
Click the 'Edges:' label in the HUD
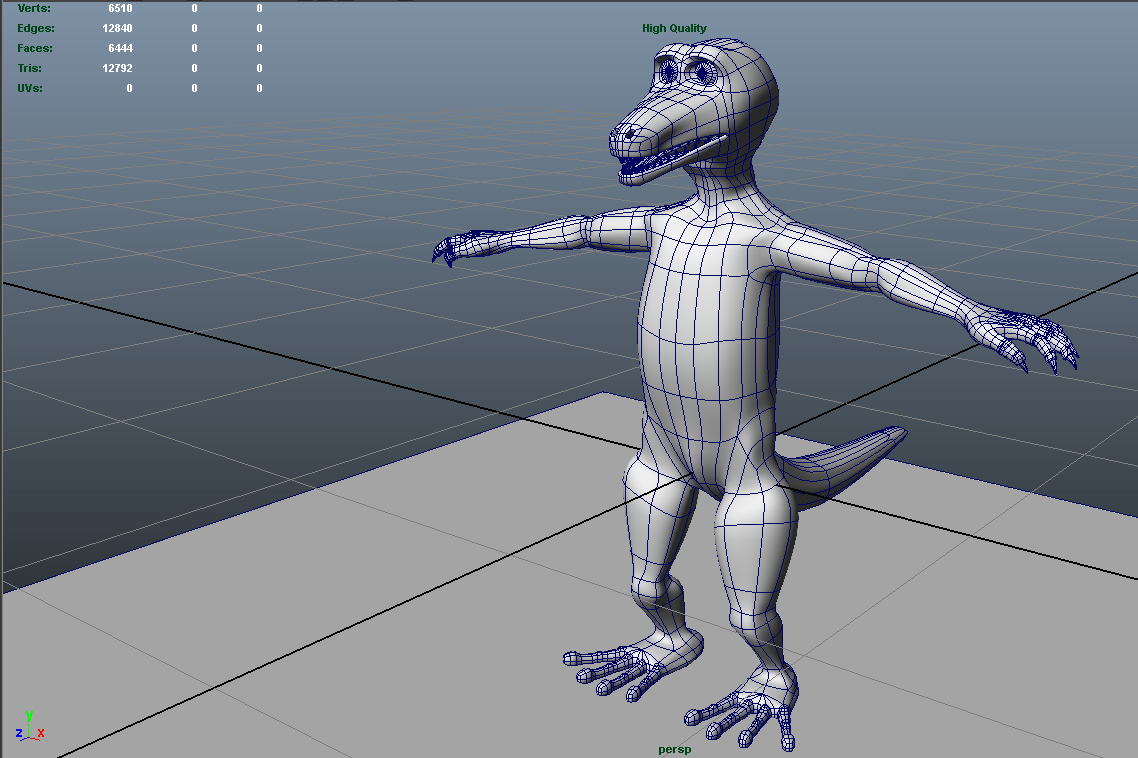(x=36, y=28)
